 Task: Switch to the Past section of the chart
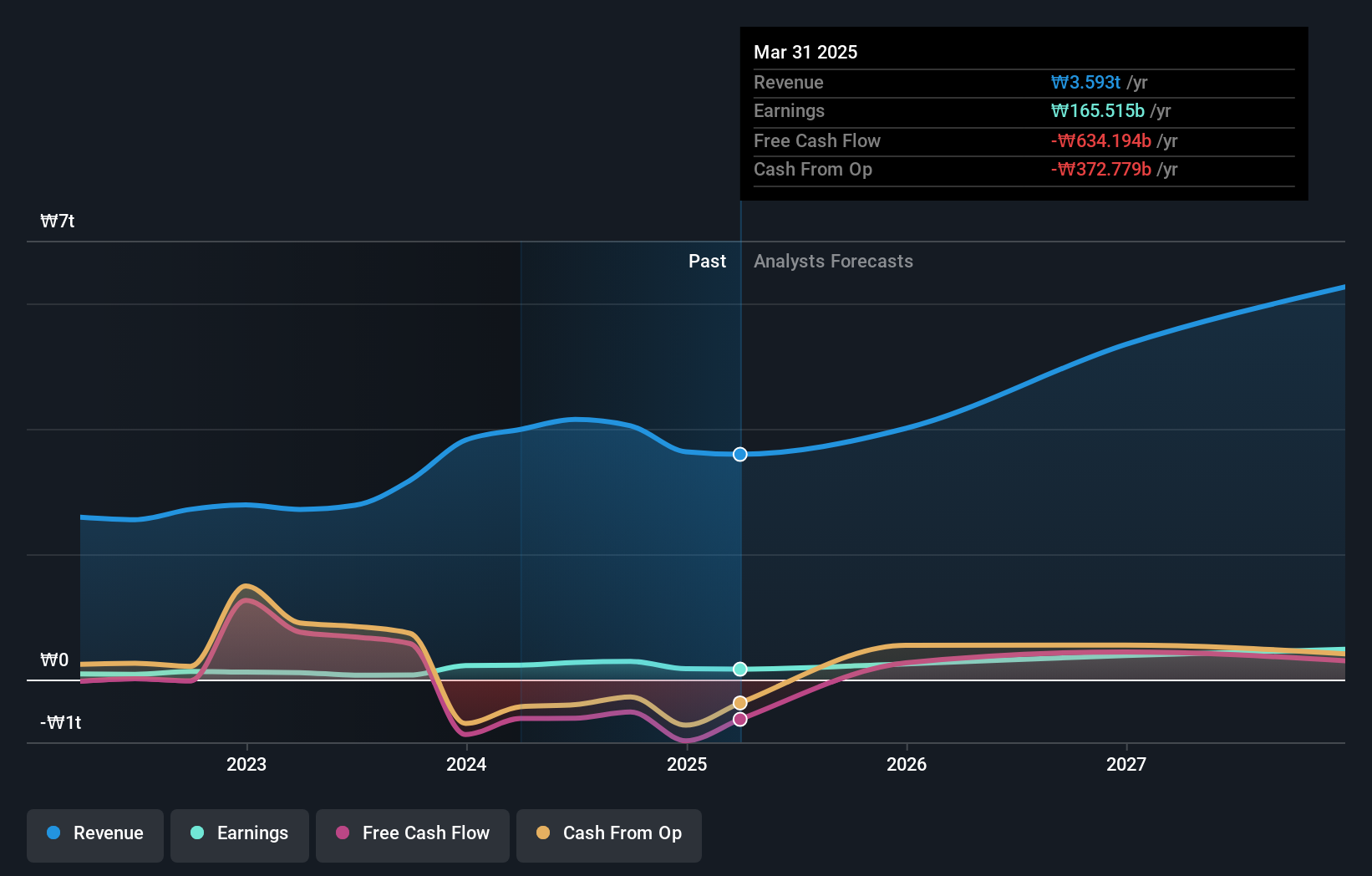(x=707, y=261)
